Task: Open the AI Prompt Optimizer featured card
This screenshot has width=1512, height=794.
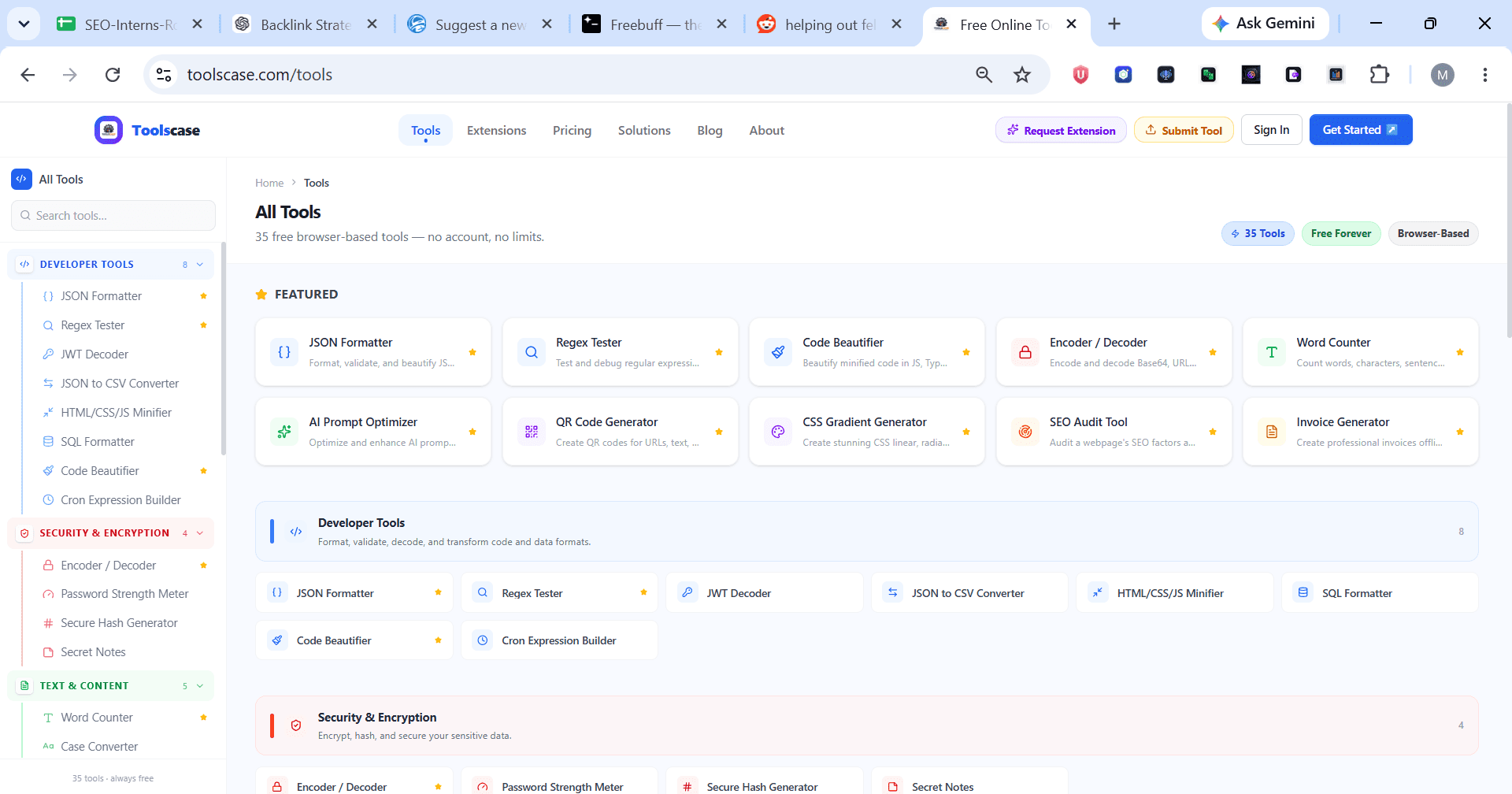Action: click(373, 432)
